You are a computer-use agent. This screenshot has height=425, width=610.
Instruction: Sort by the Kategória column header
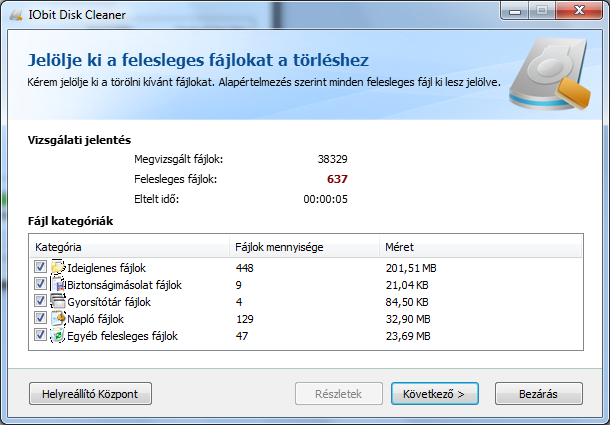pos(129,247)
